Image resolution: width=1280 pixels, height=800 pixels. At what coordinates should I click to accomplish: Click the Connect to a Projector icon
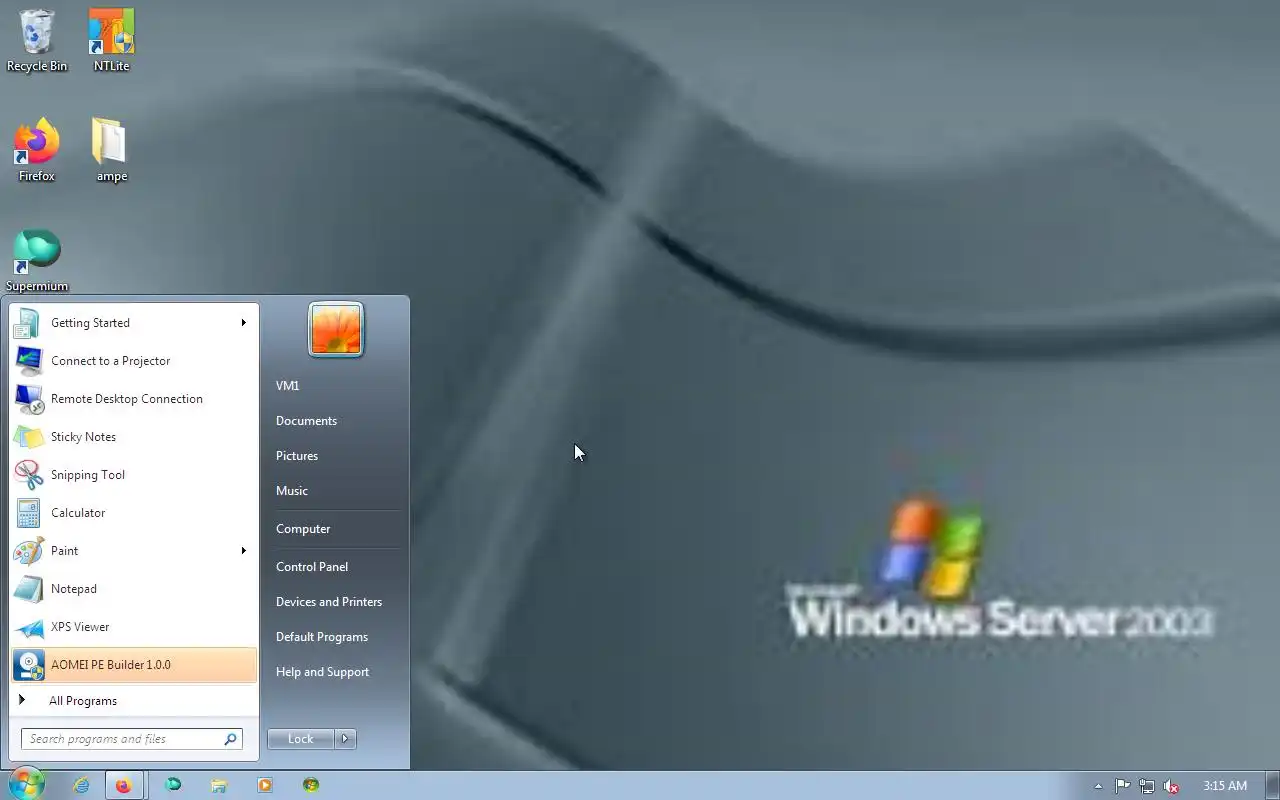coord(28,361)
